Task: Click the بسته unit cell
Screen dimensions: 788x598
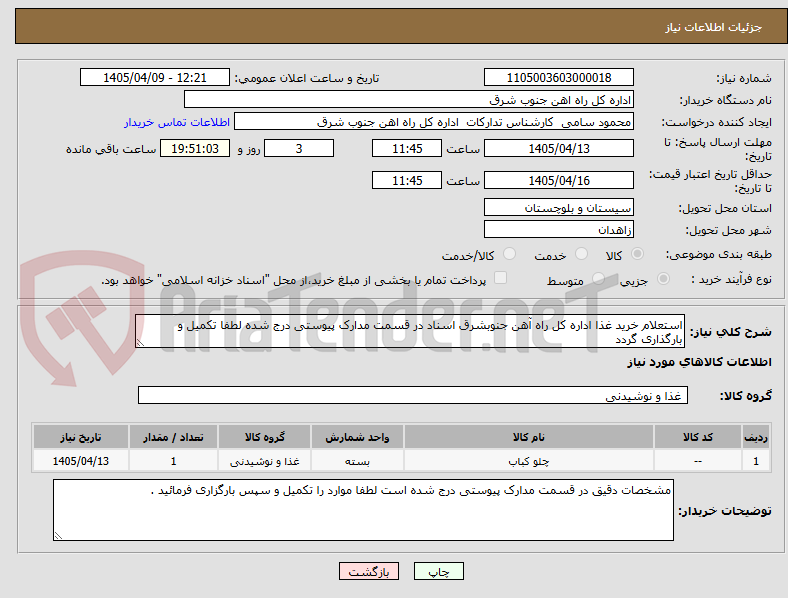Action: coord(357,461)
